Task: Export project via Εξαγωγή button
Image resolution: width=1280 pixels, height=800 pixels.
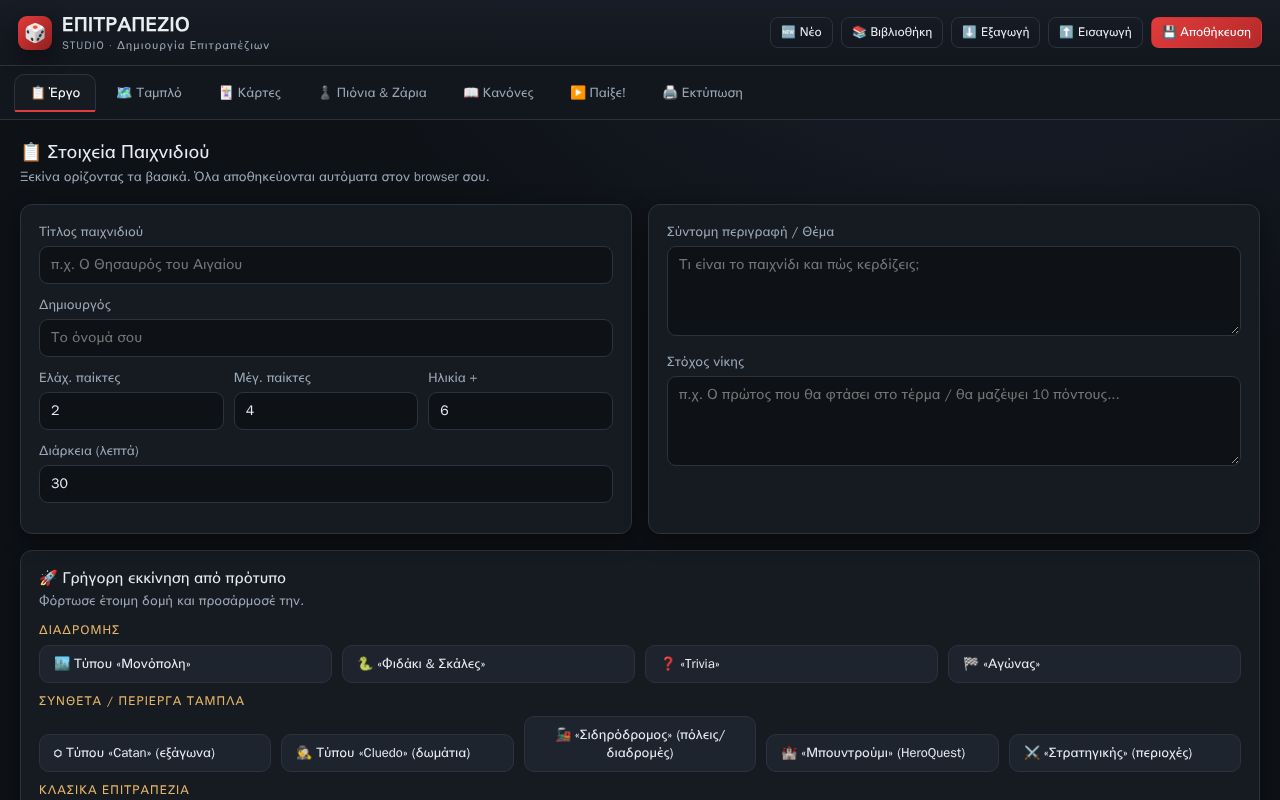Action: [x=995, y=32]
